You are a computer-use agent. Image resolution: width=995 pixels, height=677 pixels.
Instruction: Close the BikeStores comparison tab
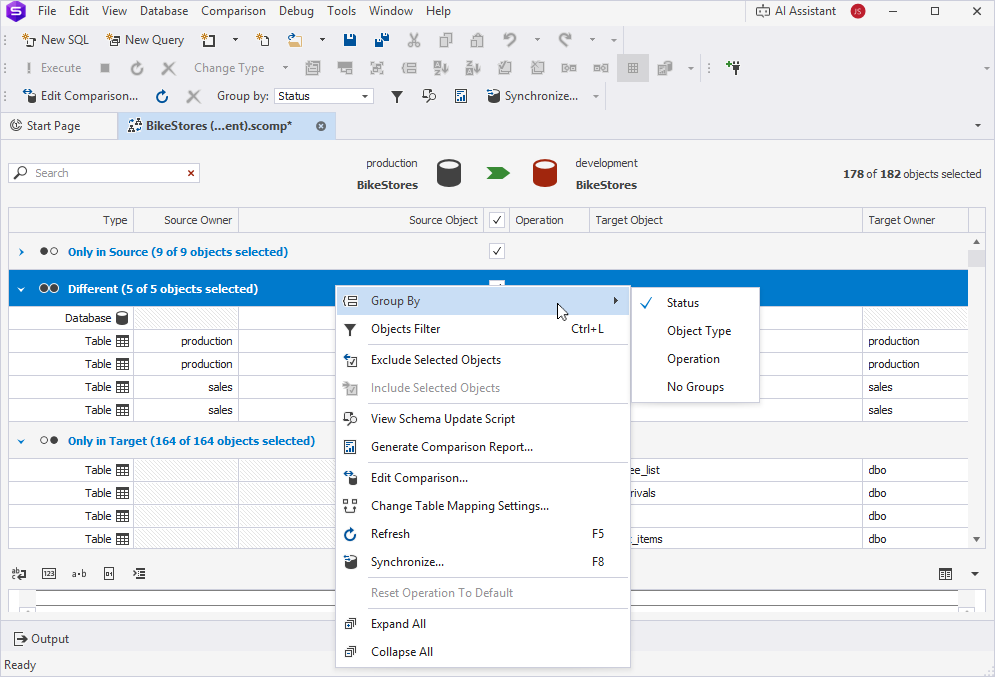click(321, 126)
